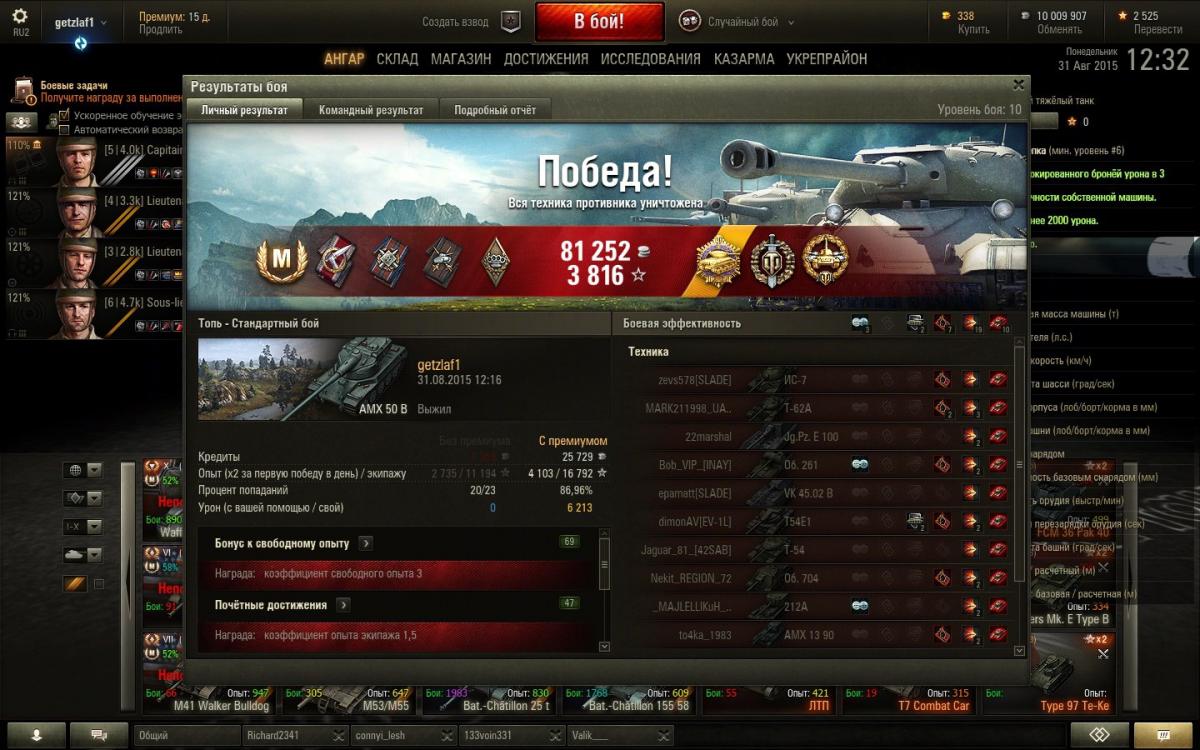Expand the Бонус к свободному опыту section
The height and width of the screenshot is (750, 1200).
366,543
